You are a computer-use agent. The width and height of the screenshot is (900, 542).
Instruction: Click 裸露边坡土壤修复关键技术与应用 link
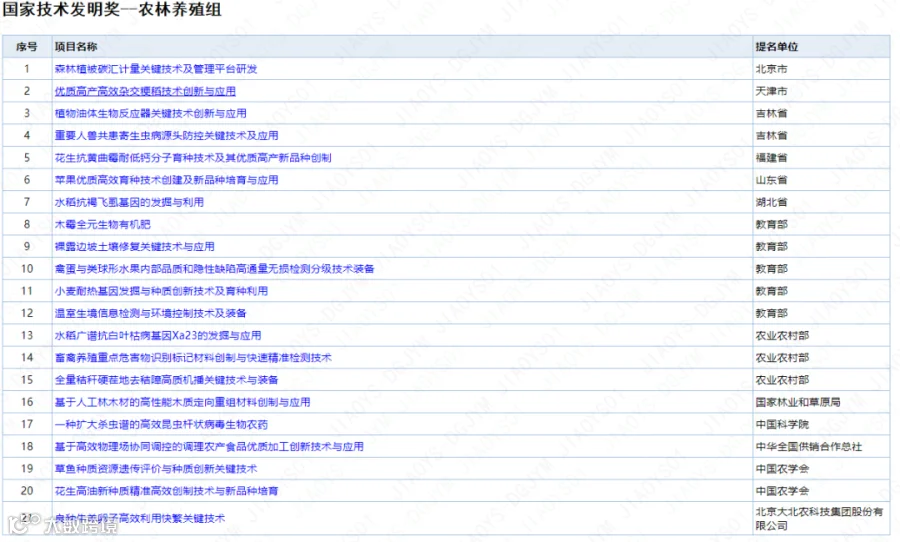(134, 246)
